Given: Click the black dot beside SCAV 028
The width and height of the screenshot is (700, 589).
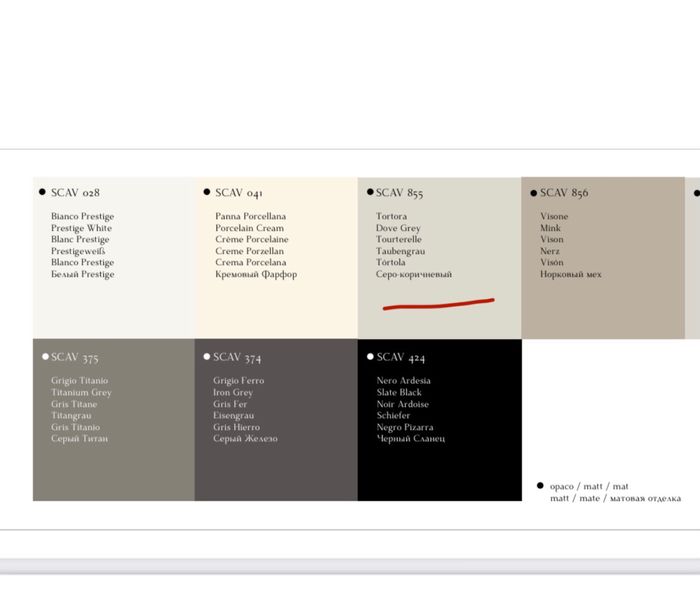Looking at the screenshot, I should [42, 191].
